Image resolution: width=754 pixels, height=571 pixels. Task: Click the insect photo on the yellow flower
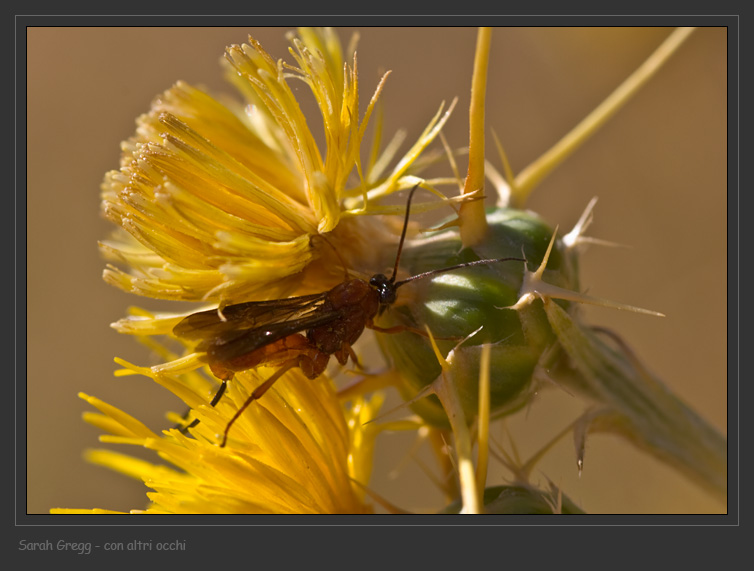tap(377, 270)
